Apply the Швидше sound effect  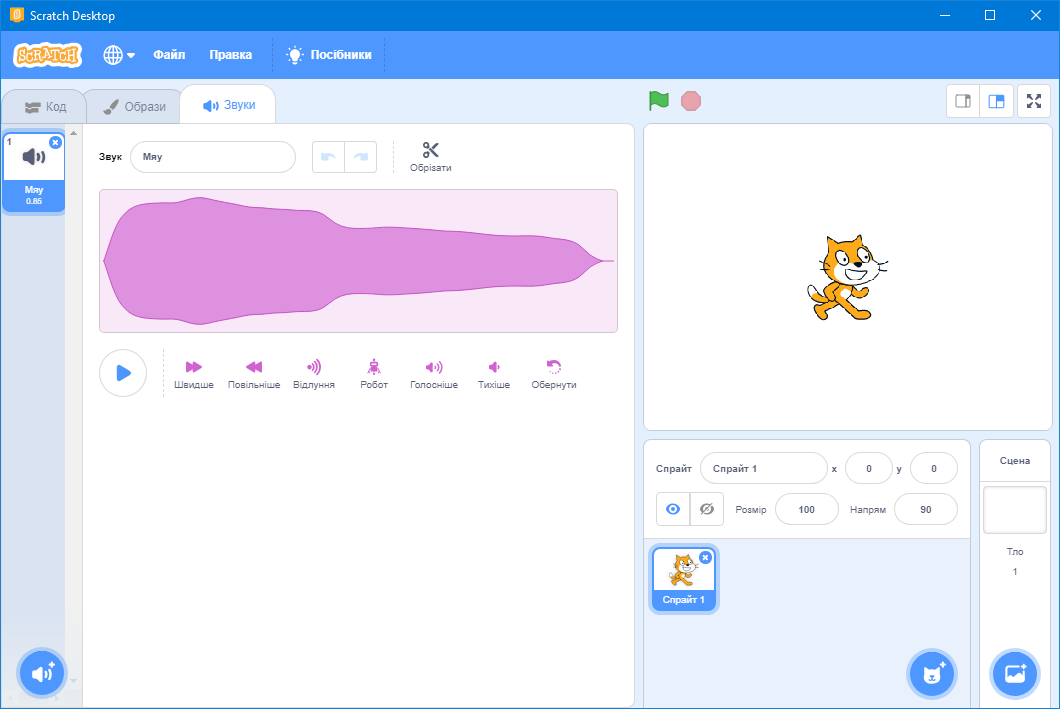point(193,372)
